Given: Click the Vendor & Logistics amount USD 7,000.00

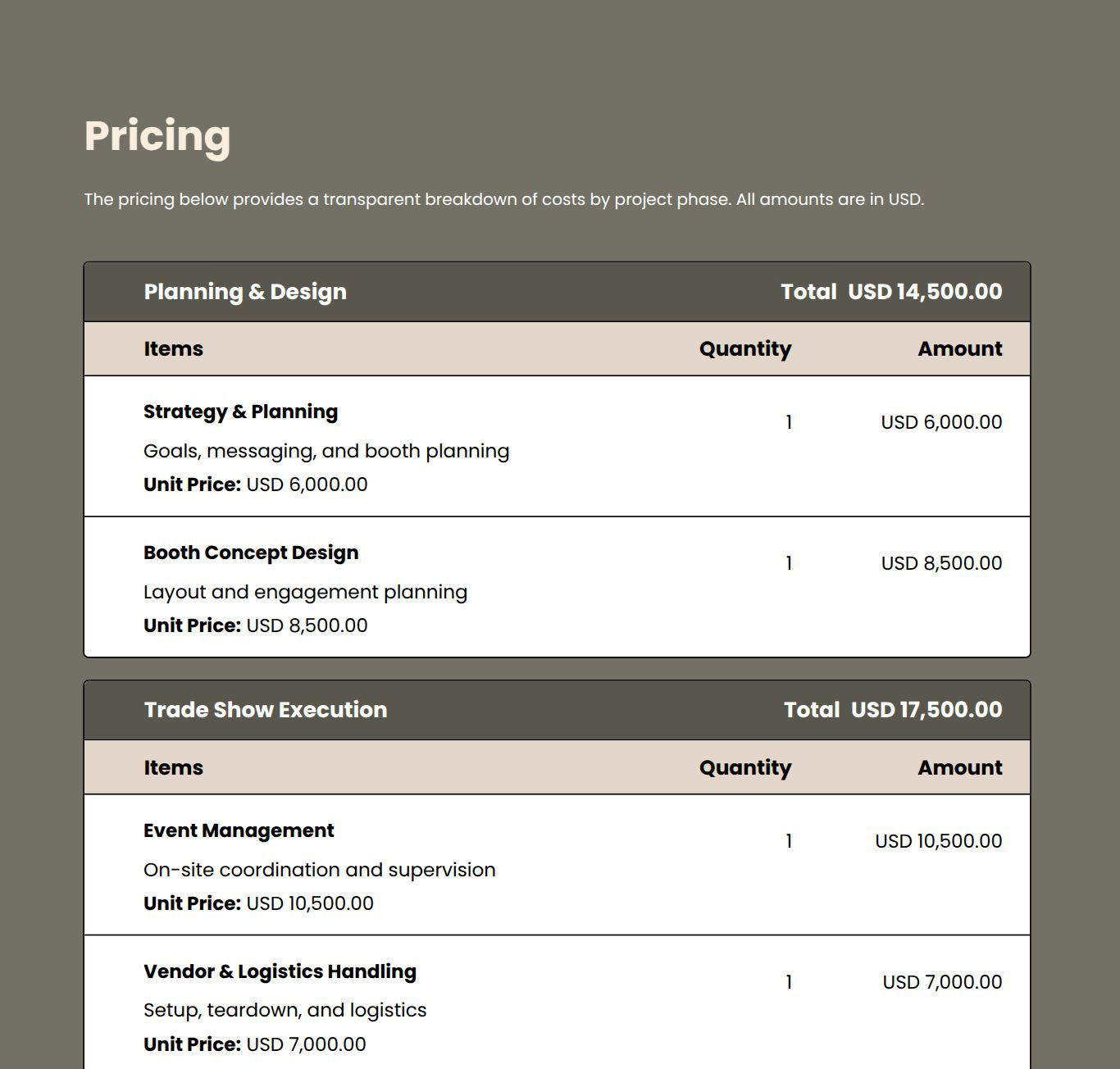Looking at the screenshot, I should pyautogui.click(x=942, y=982).
